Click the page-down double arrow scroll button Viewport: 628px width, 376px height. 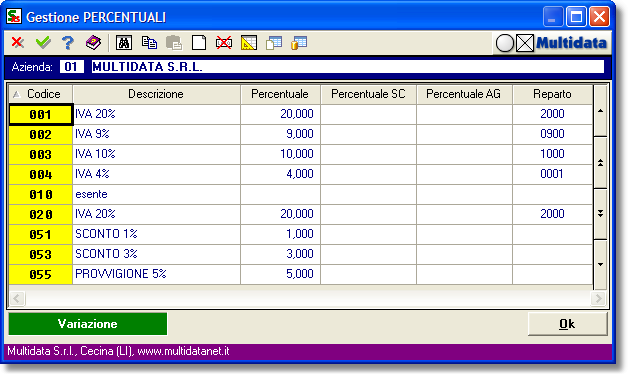(x=600, y=213)
